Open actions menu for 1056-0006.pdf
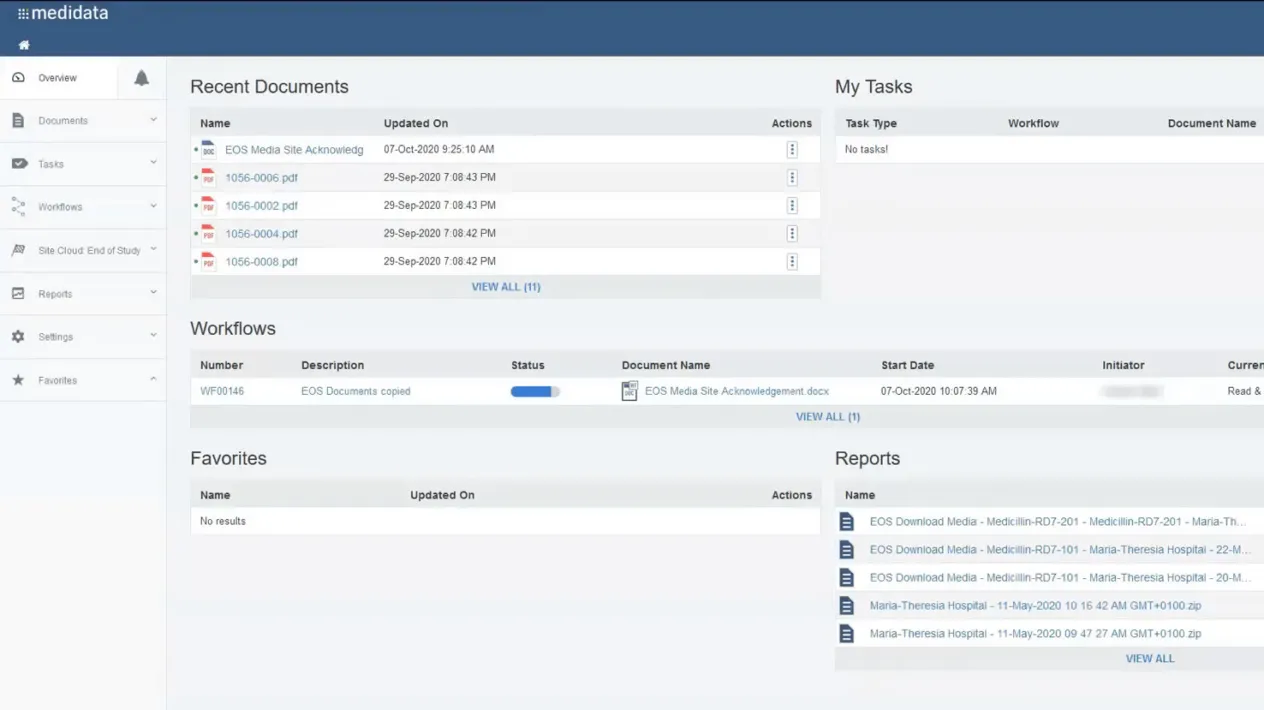The width and height of the screenshot is (1264, 710). click(x=791, y=178)
